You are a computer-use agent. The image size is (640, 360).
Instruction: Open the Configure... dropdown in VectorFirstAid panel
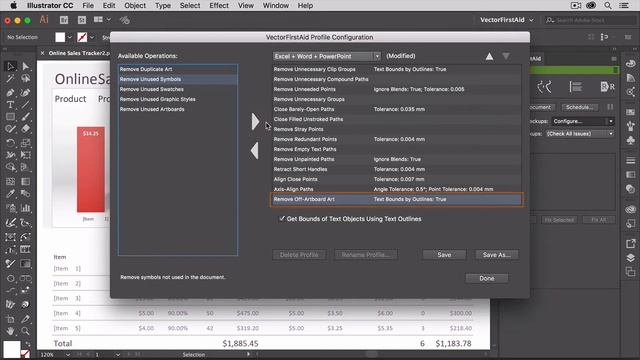pyautogui.click(x=583, y=121)
